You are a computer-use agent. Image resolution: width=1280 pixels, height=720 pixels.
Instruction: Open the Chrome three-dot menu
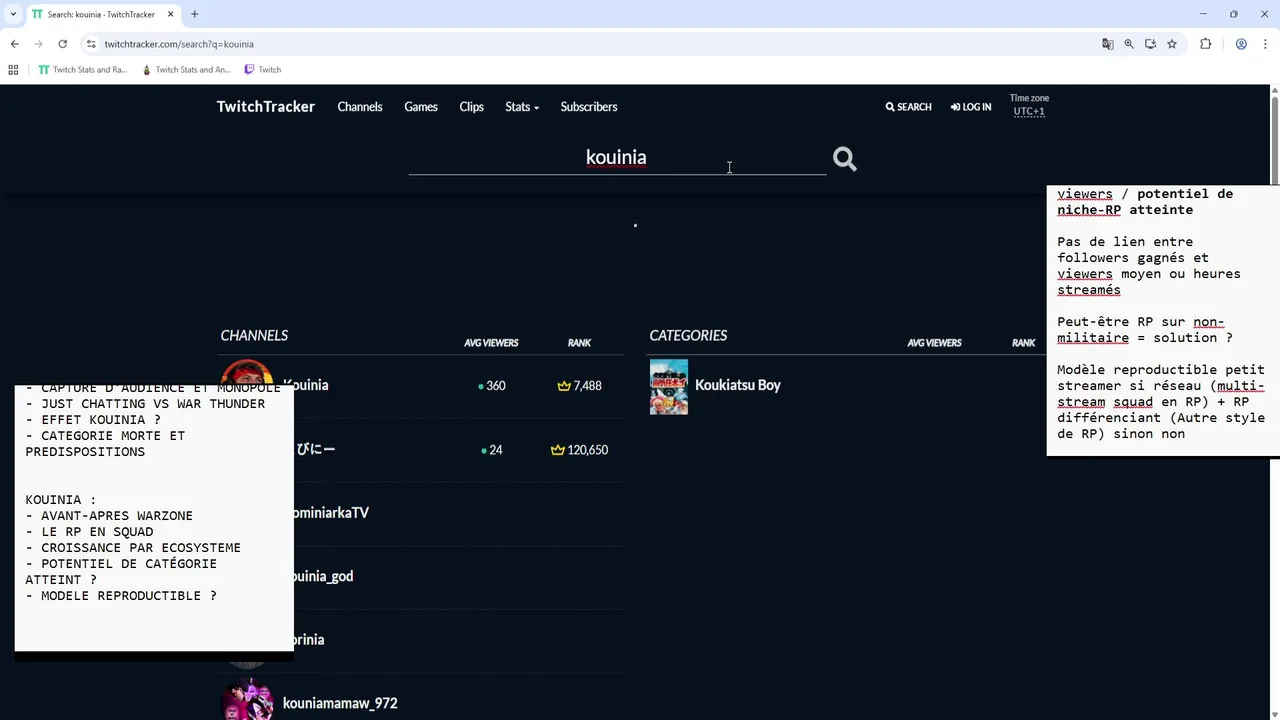pos(1265,44)
